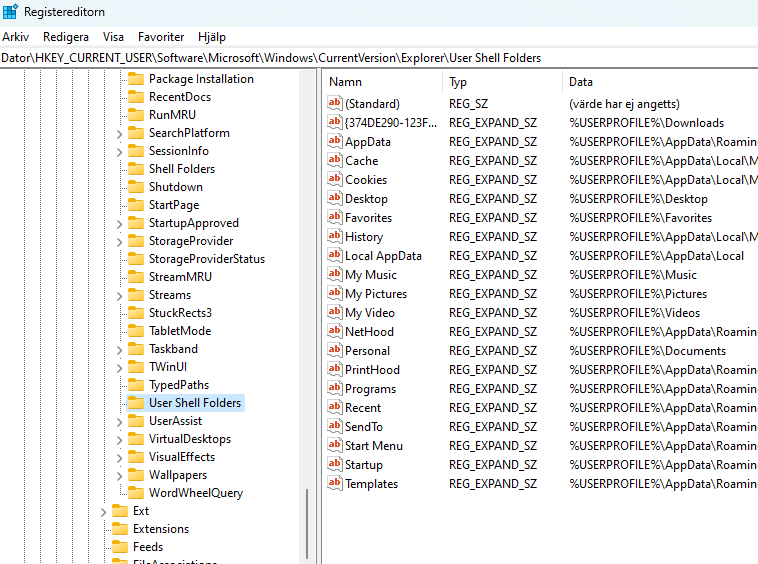Select the StorageProviderStatus folder icon
The height and width of the screenshot is (564, 758).
[x=136, y=259]
